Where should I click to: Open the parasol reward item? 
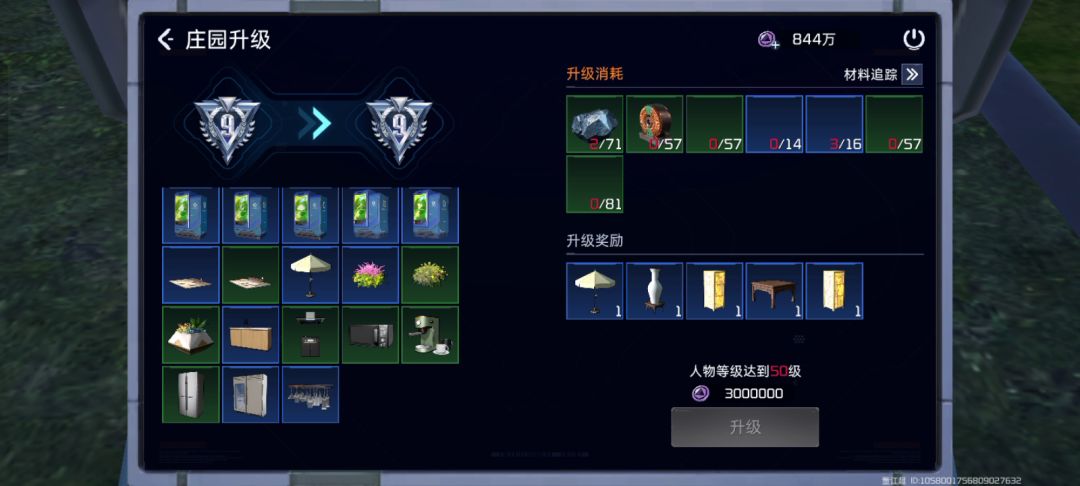[x=594, y=290]
